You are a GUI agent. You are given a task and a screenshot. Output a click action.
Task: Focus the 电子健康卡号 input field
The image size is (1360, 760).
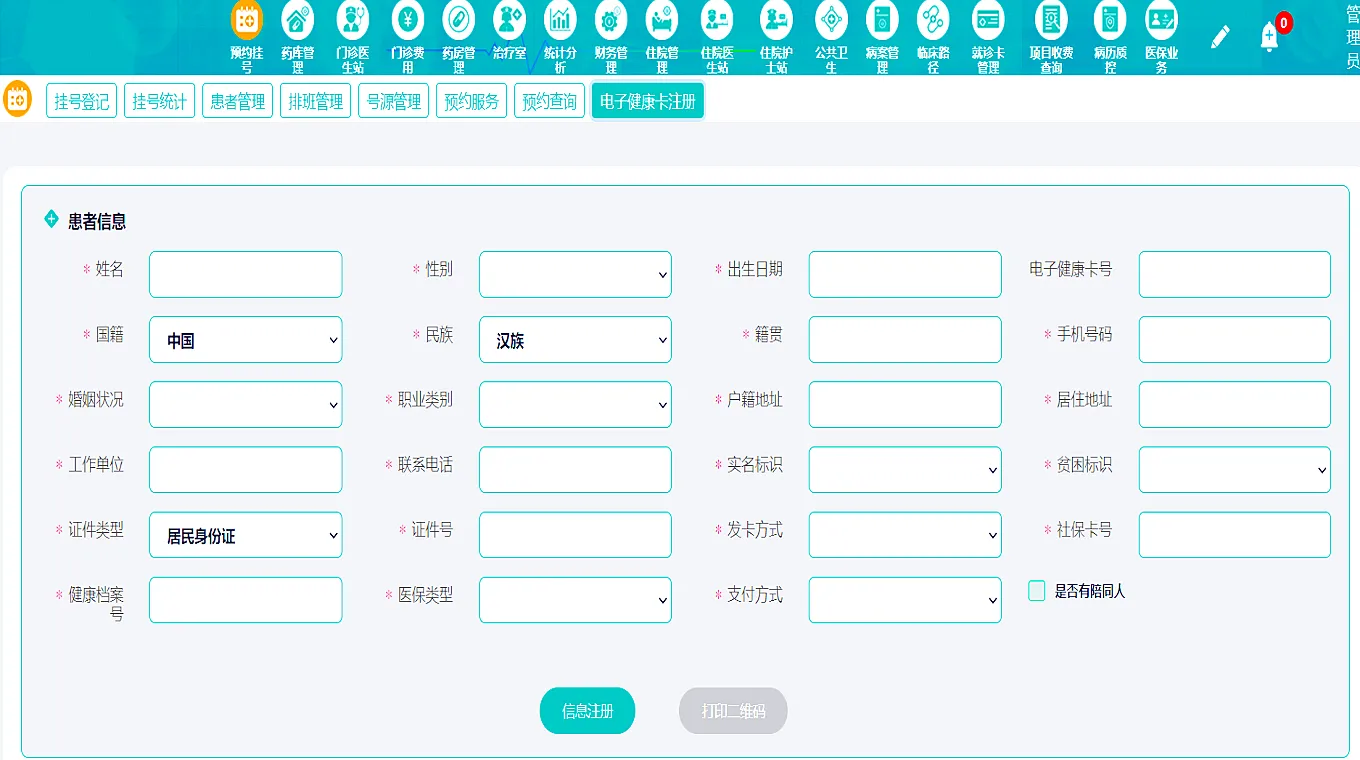pyautogui.click(x=1235, y=275)
